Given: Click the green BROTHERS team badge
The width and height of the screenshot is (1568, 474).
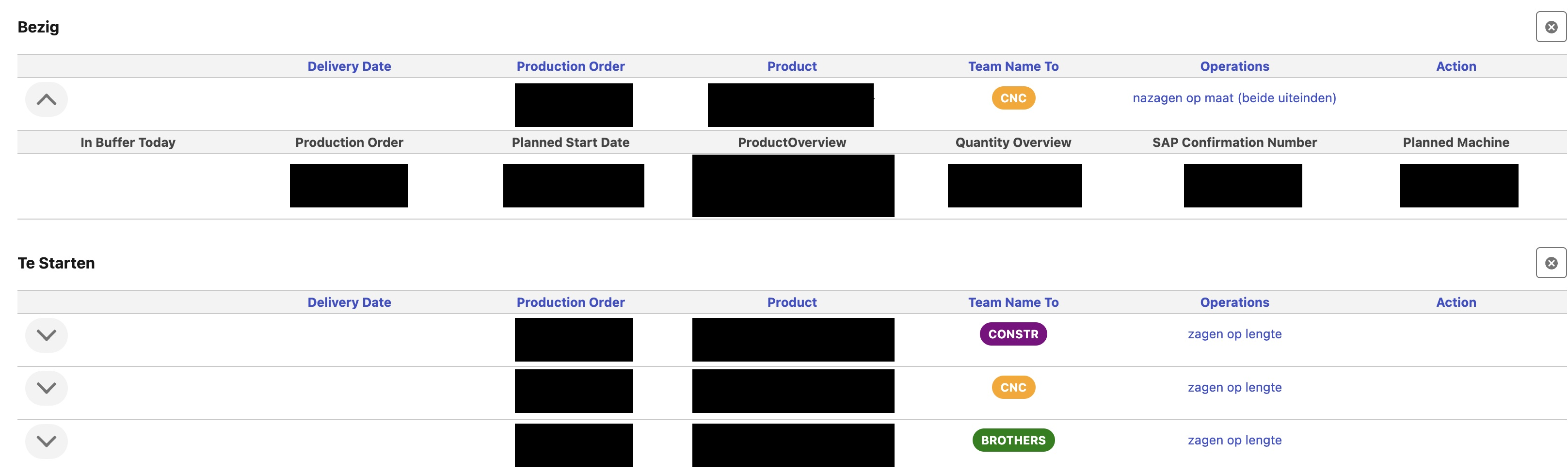Looking at the screenshot, I should click(x=1013, y=441).
